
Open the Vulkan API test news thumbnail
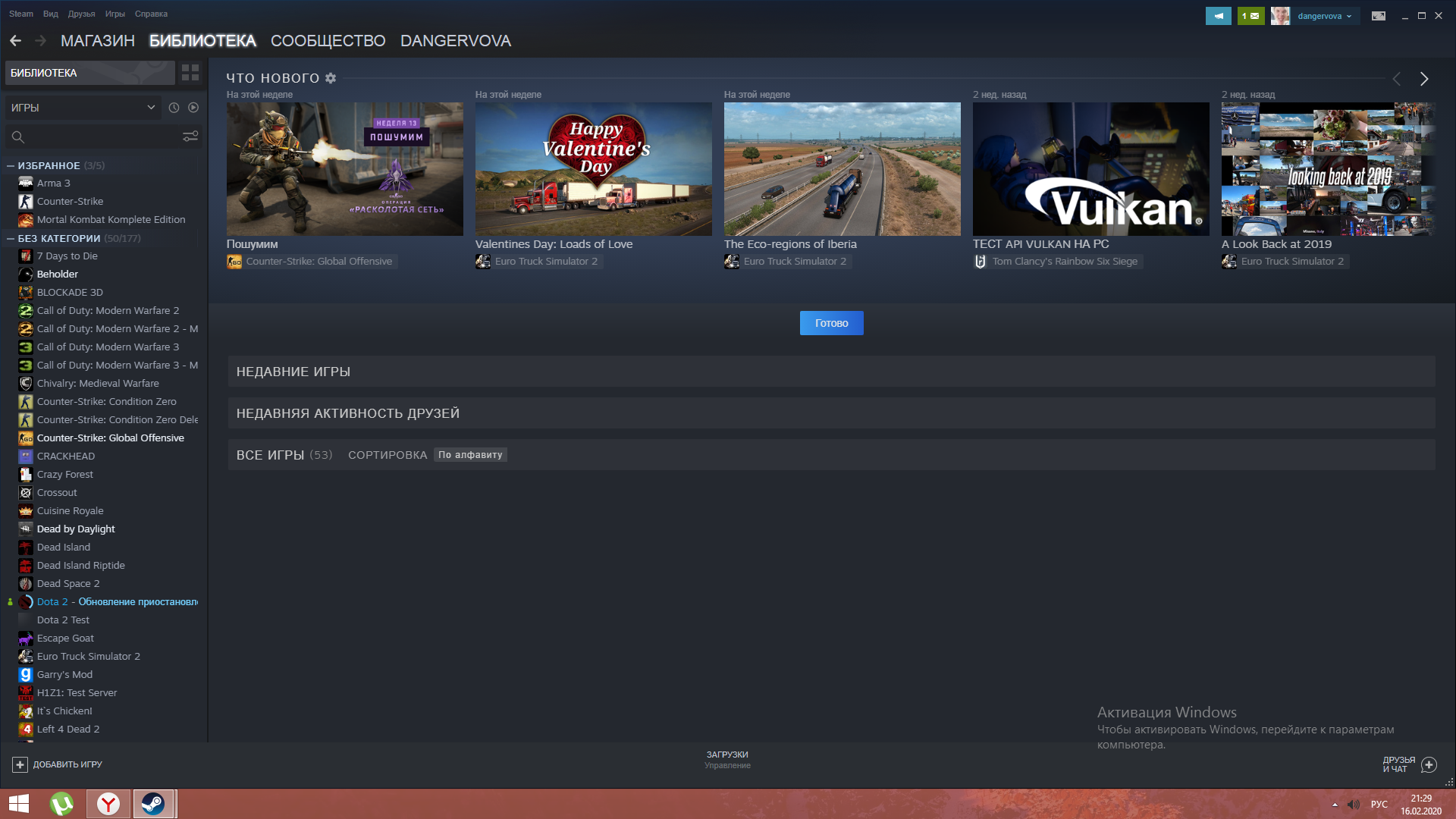[x=1090, y=169]
